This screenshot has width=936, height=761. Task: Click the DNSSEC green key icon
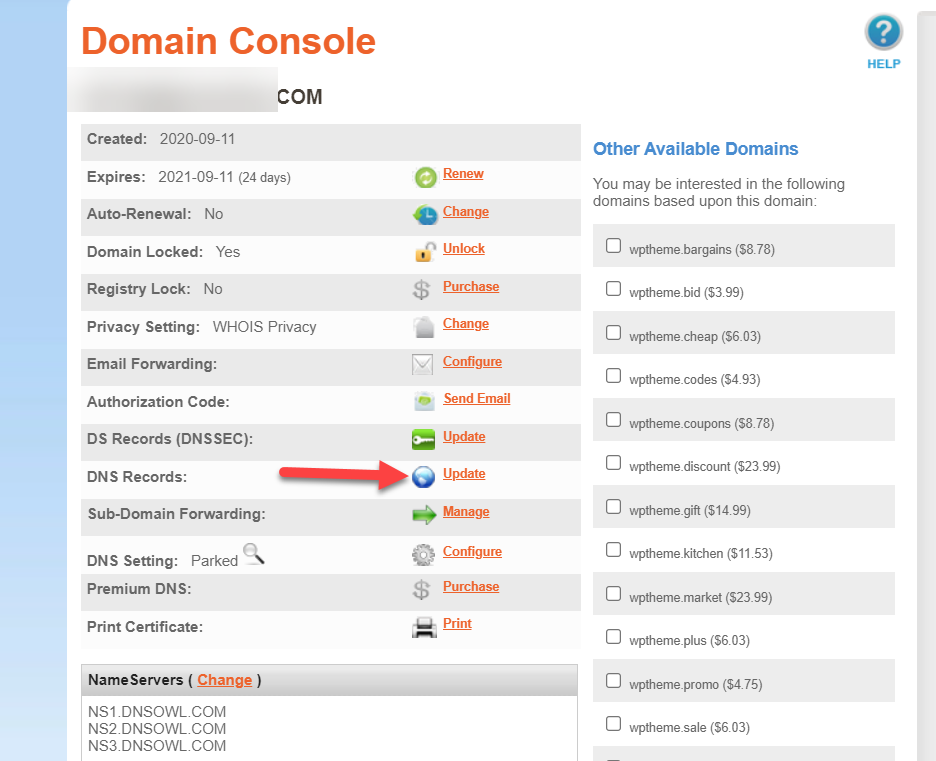(423, 440)
